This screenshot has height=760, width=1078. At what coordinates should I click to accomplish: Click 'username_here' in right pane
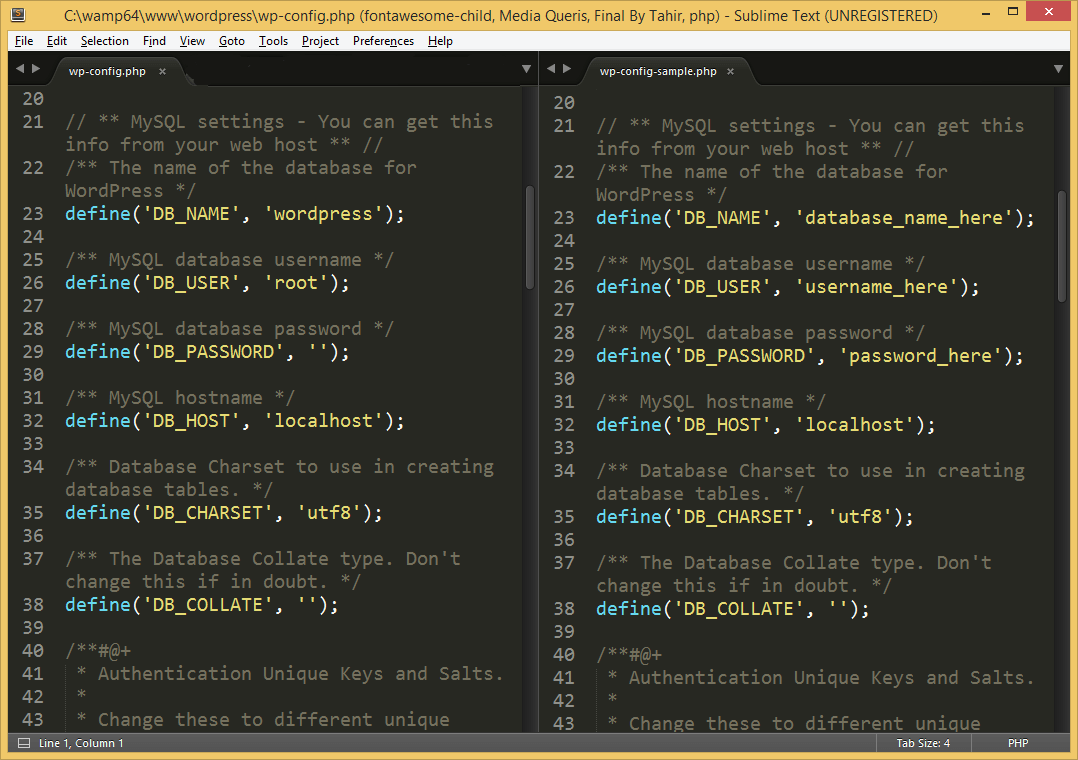coord(876,287)
